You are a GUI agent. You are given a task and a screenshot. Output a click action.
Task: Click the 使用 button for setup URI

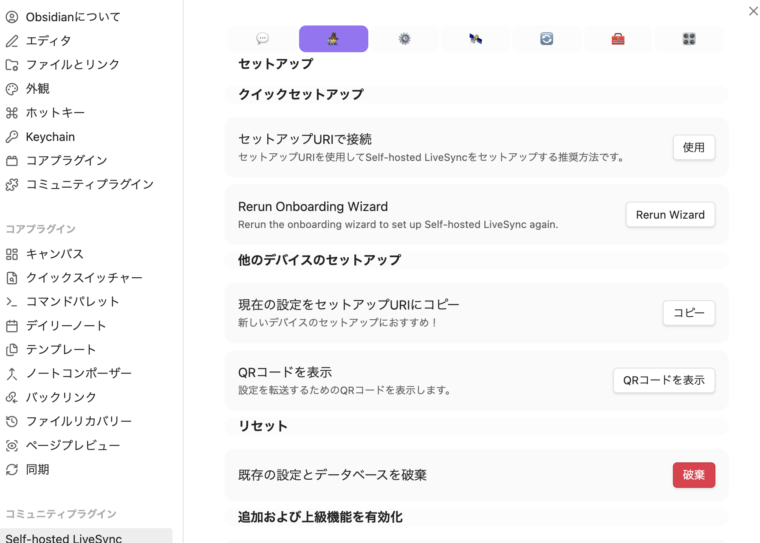click(694, 147)
